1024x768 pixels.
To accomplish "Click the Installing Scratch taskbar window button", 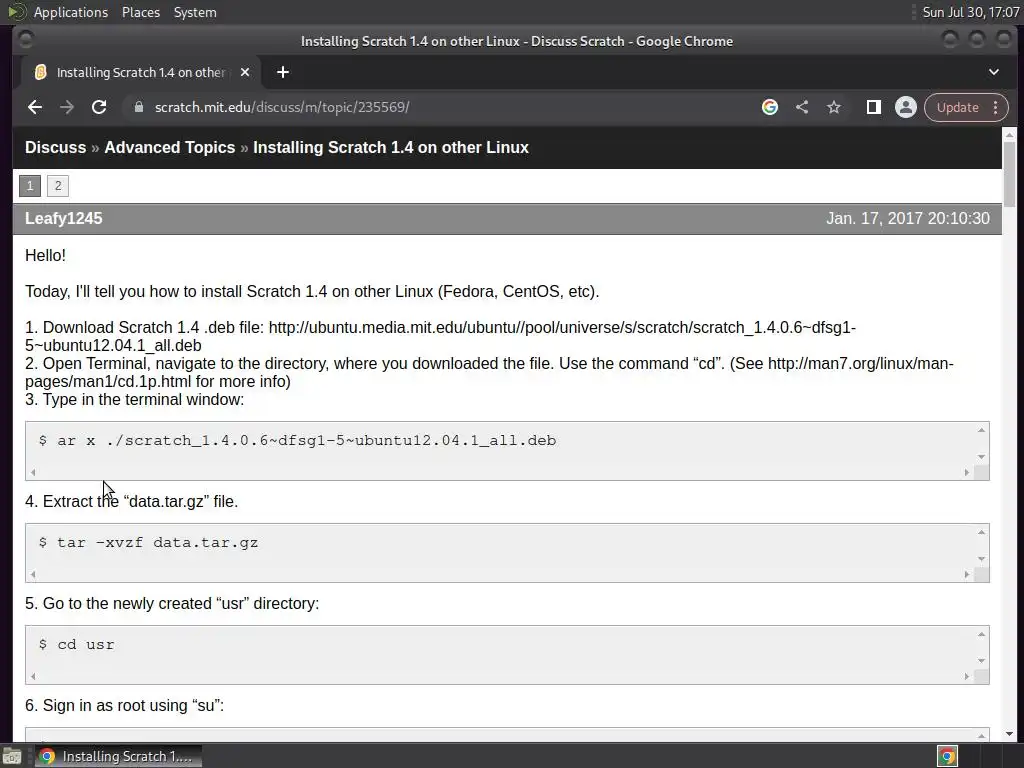I will click(118, 756).
